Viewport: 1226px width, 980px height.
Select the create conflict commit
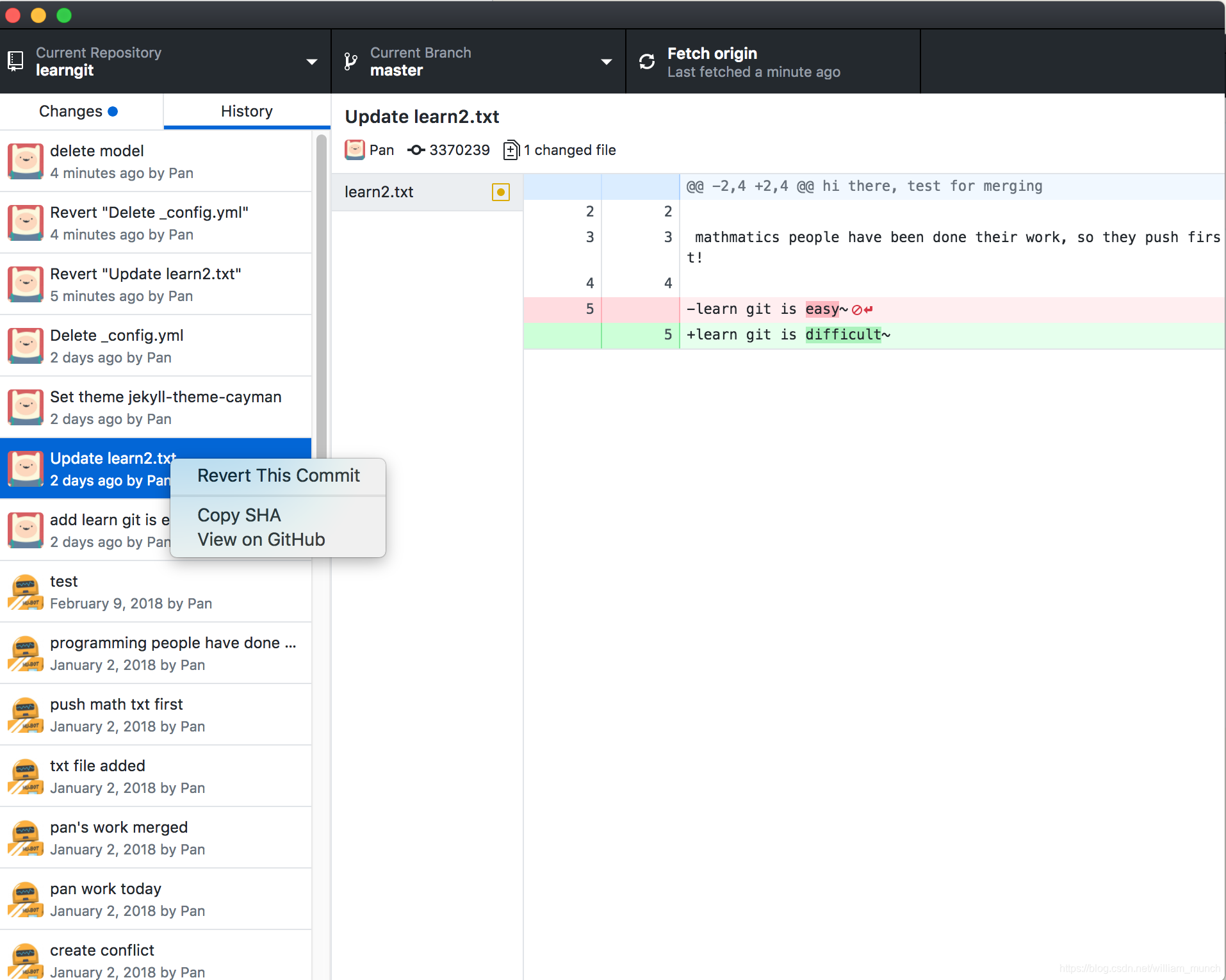tap(156, 955)
